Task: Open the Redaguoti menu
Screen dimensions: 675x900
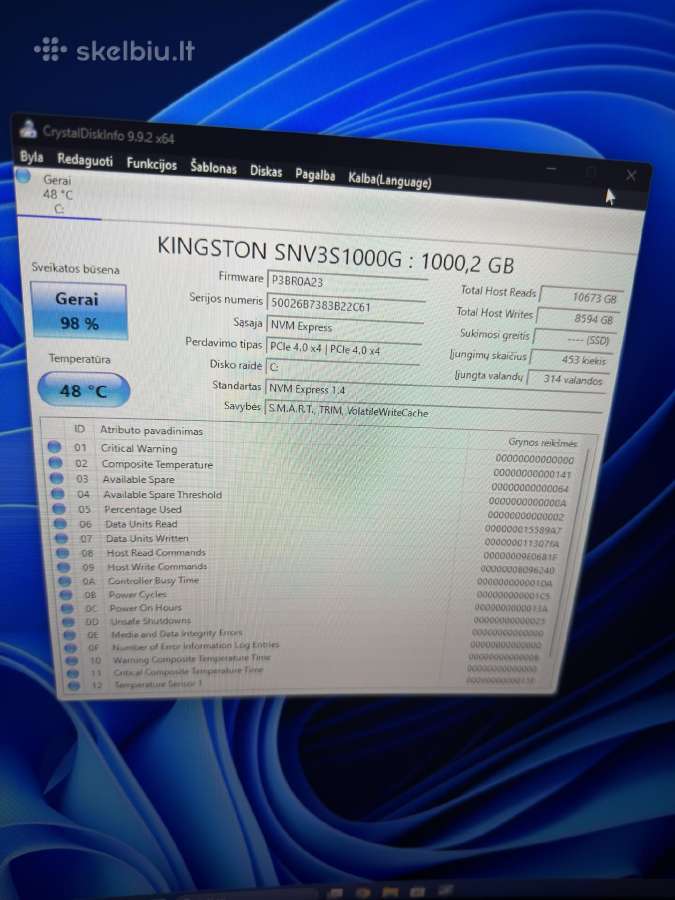Action: [85, 160]
